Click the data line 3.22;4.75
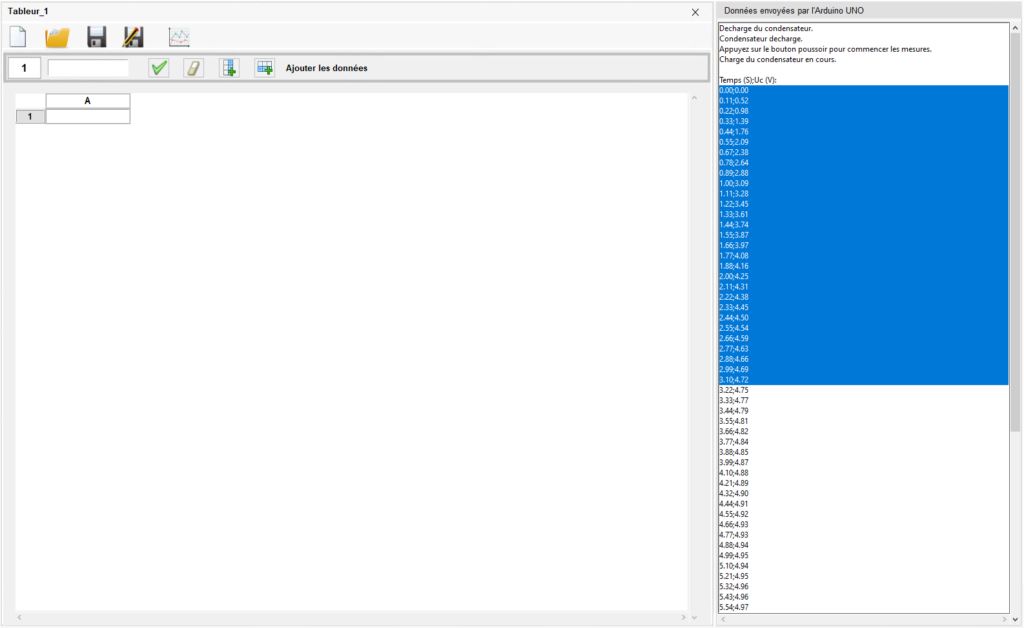This screenshot has width=1024, height=628. point(734,390)
